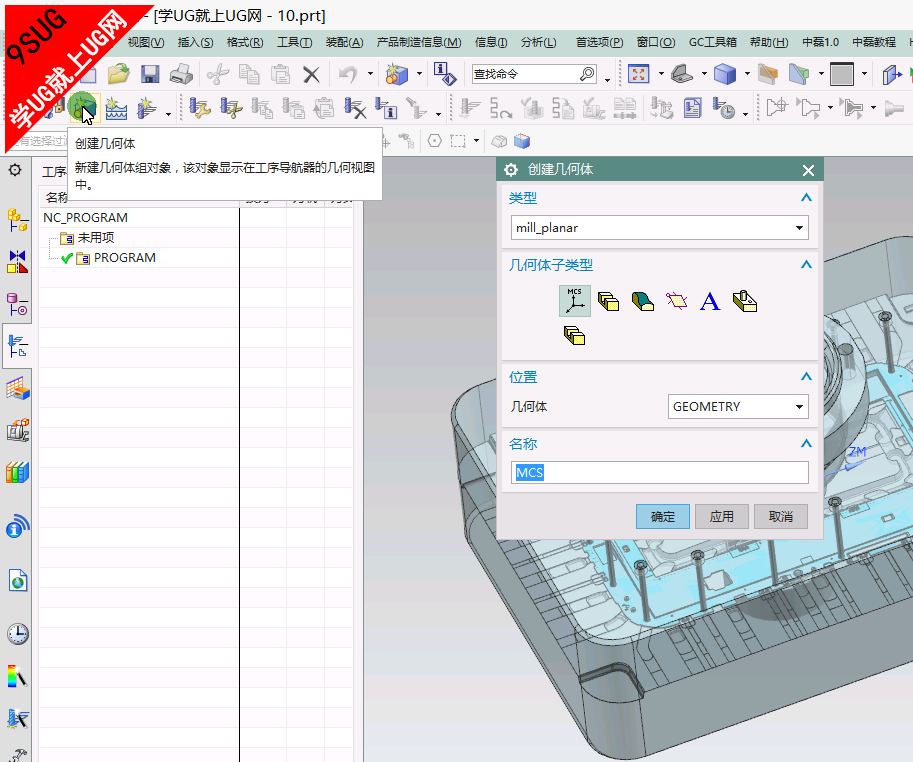Select the MILL_TEXT letter A subtype icon
The width and height of the screenshot is (913, 762).
pyautogui.click(x=710, y=302)
